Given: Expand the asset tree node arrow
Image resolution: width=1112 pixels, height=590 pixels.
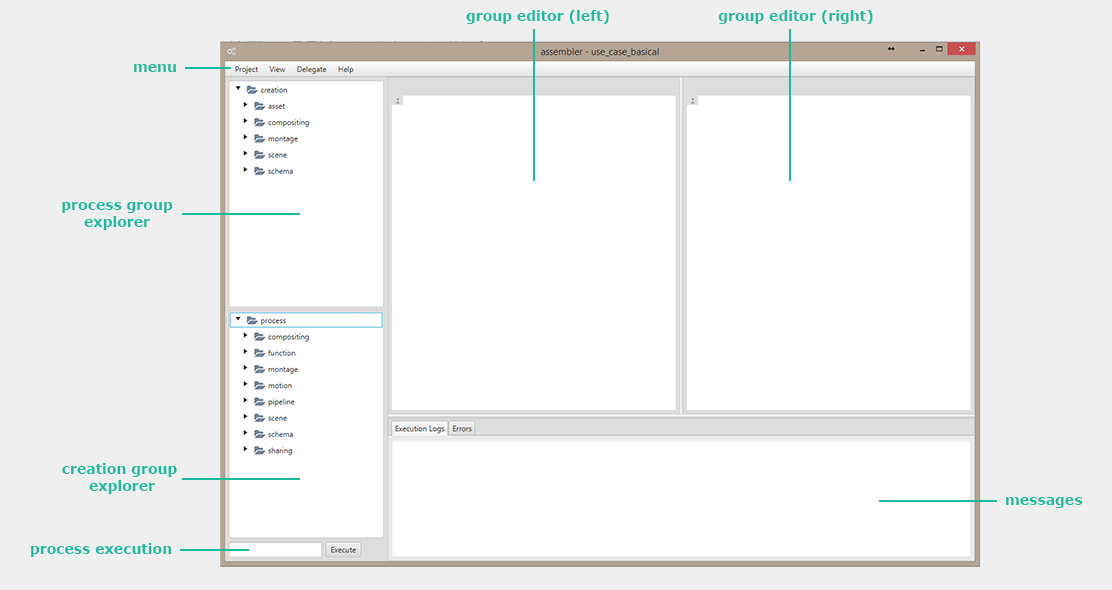Looking at the screenshot, I should (x=245, y=105).
